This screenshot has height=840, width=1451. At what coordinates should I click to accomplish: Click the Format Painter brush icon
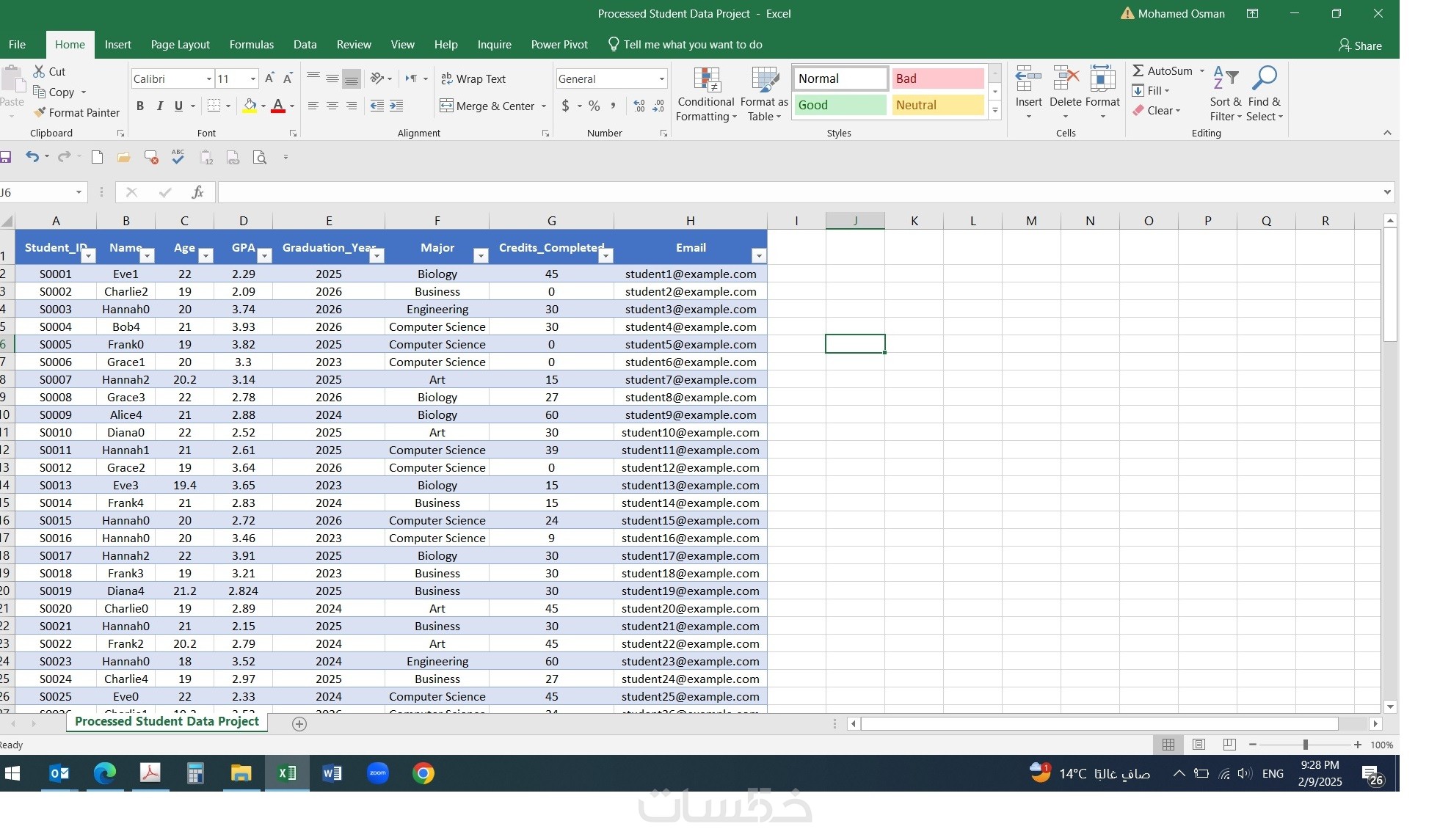[x=40, y=112]
